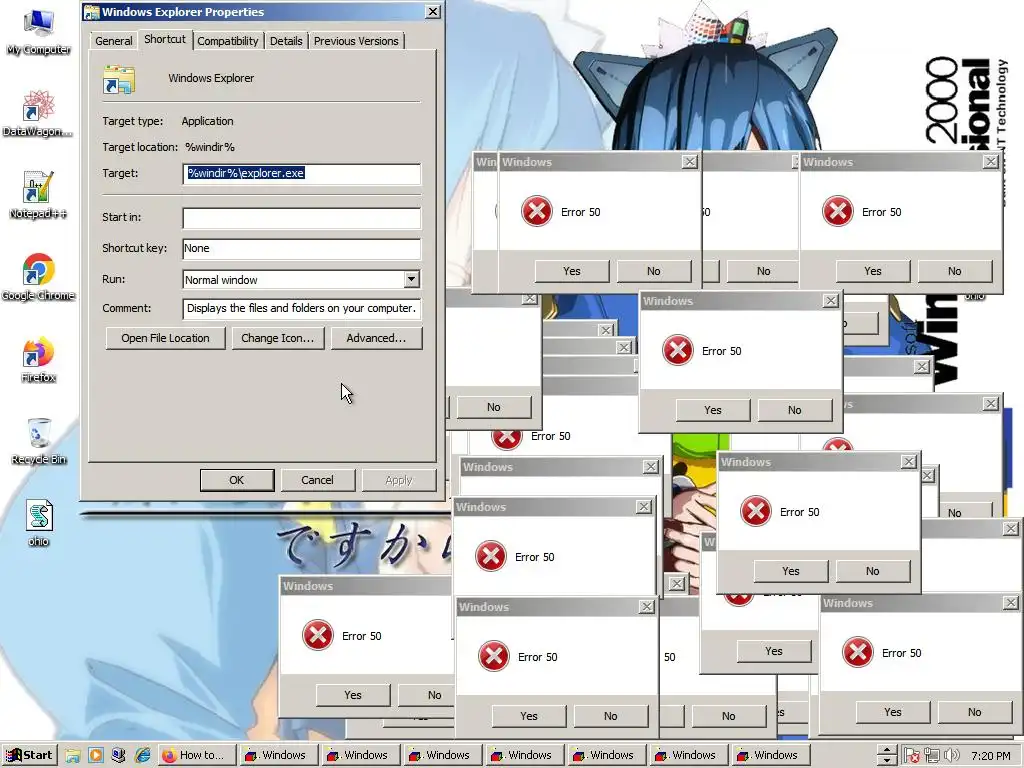Image resolution: width=1024 pixels, height=768 pixels.
Task: Show taskbar's previous row with up arrow
Action: click(x=886, y=750)
